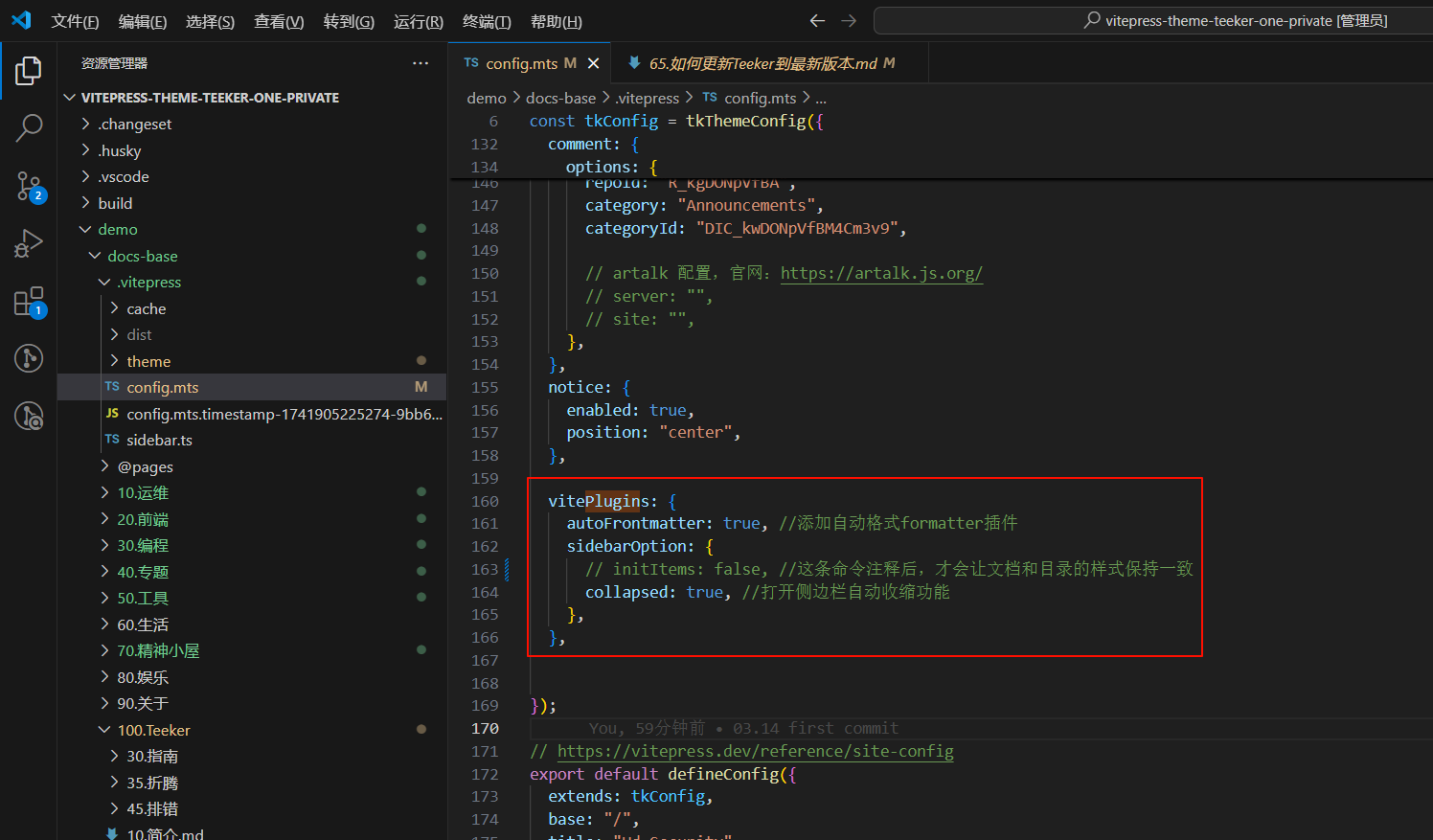Image resolution: width=1433 pixels, height=840 pixels.
Task: Expand the 70.精神小屋 folder
Action: [x=158, y=650]
